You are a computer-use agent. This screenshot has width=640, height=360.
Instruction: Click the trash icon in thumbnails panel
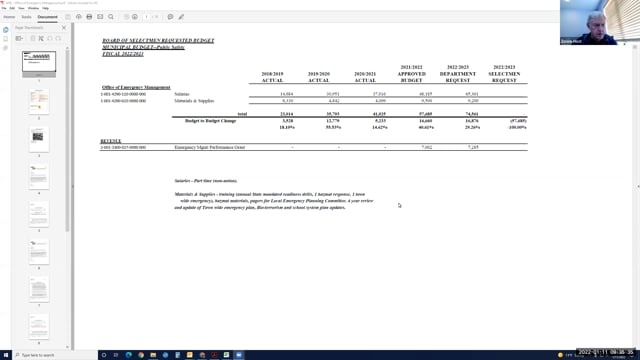point(33,38)
